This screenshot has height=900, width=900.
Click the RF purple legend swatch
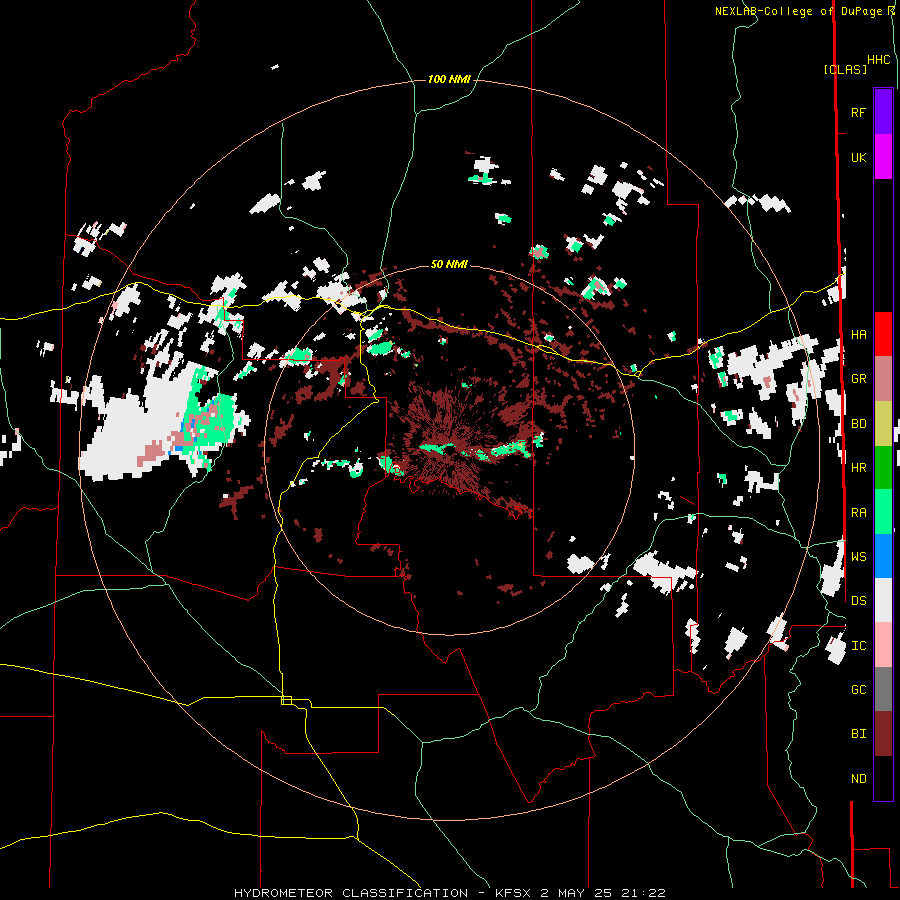(883, 112)
